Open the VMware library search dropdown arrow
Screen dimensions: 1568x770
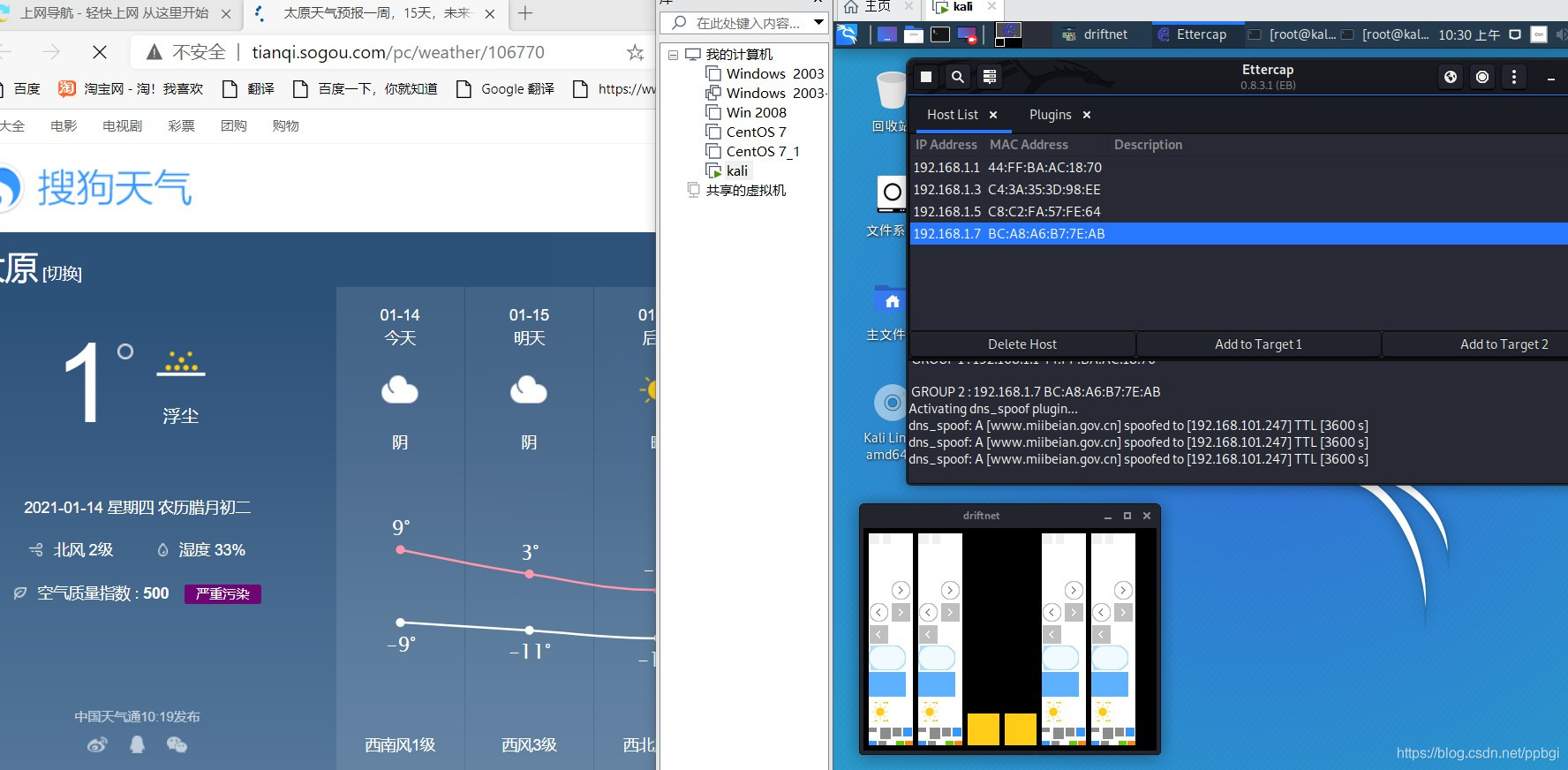(x=818, y=23)
